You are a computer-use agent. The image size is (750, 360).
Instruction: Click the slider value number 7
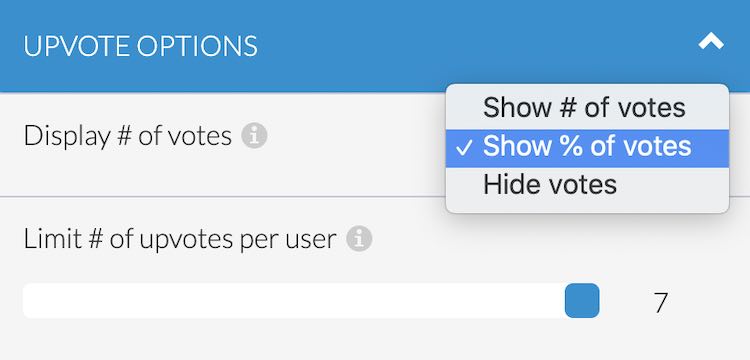pyautogui.click(x=661, y=302)
